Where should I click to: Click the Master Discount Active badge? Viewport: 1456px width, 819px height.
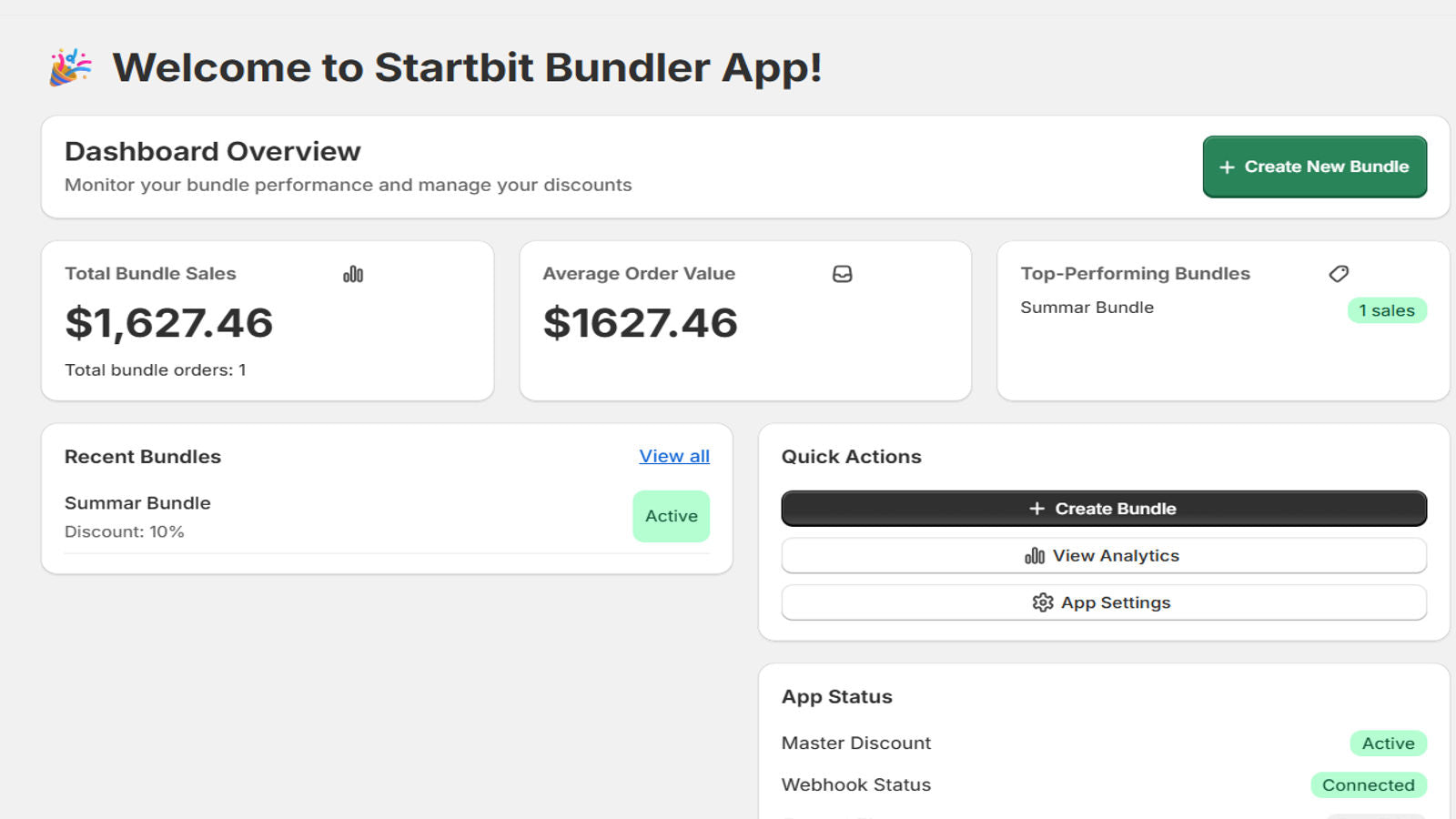[1388, 743]
